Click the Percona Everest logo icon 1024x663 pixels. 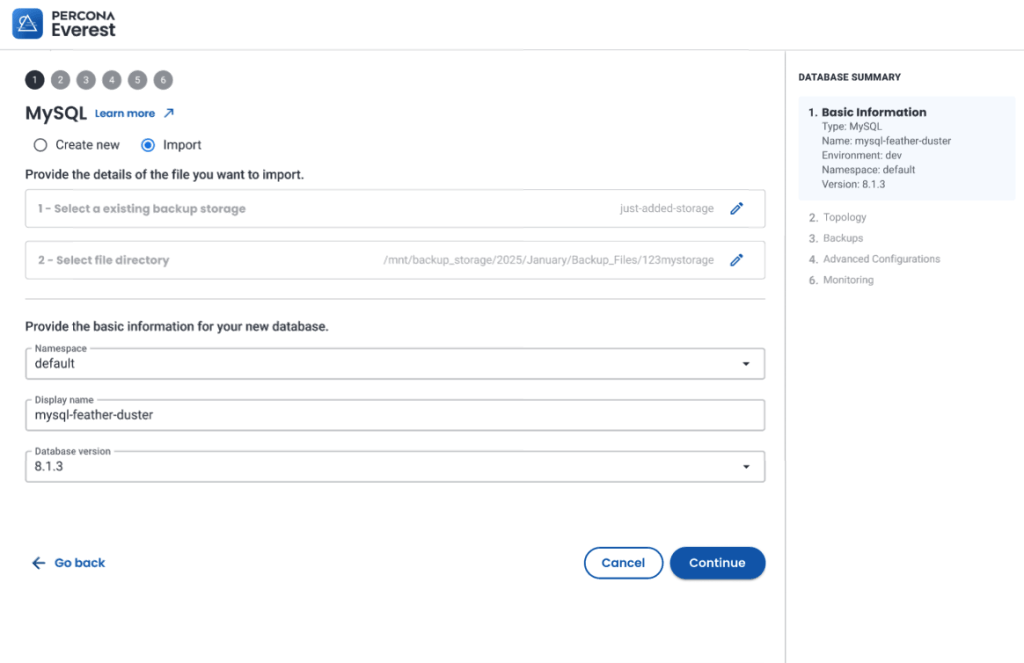pyautogui.click(x=27, y=23)
